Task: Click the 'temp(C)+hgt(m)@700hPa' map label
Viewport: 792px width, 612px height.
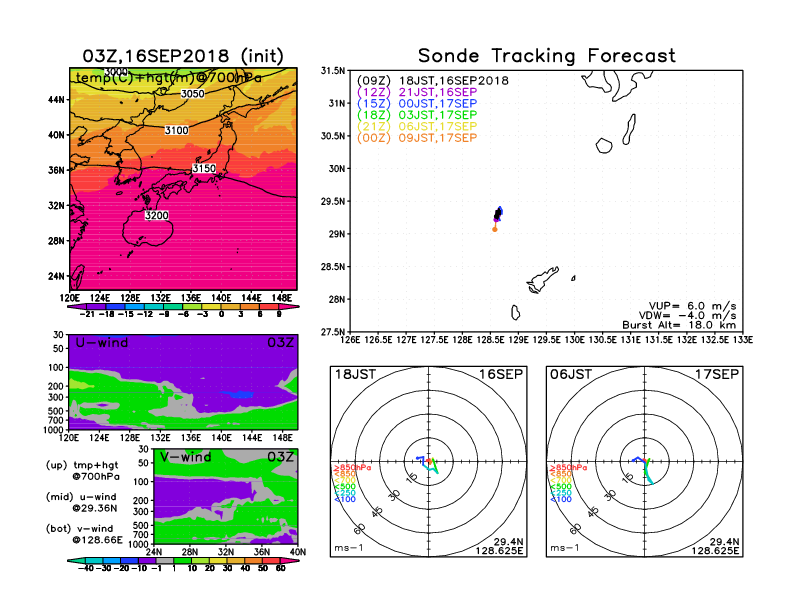Action: (169, 78)
